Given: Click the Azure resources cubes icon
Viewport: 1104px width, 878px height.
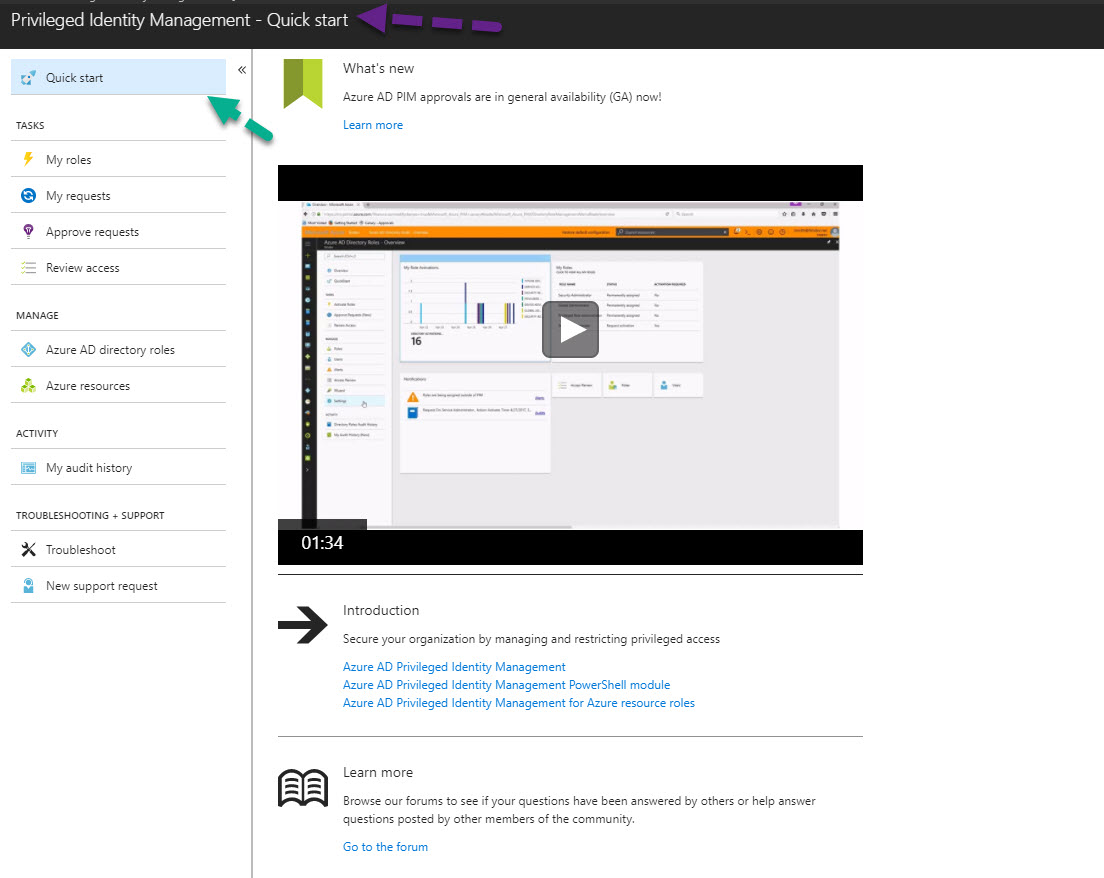Looking at the screenshot, I should click(28, 386).
